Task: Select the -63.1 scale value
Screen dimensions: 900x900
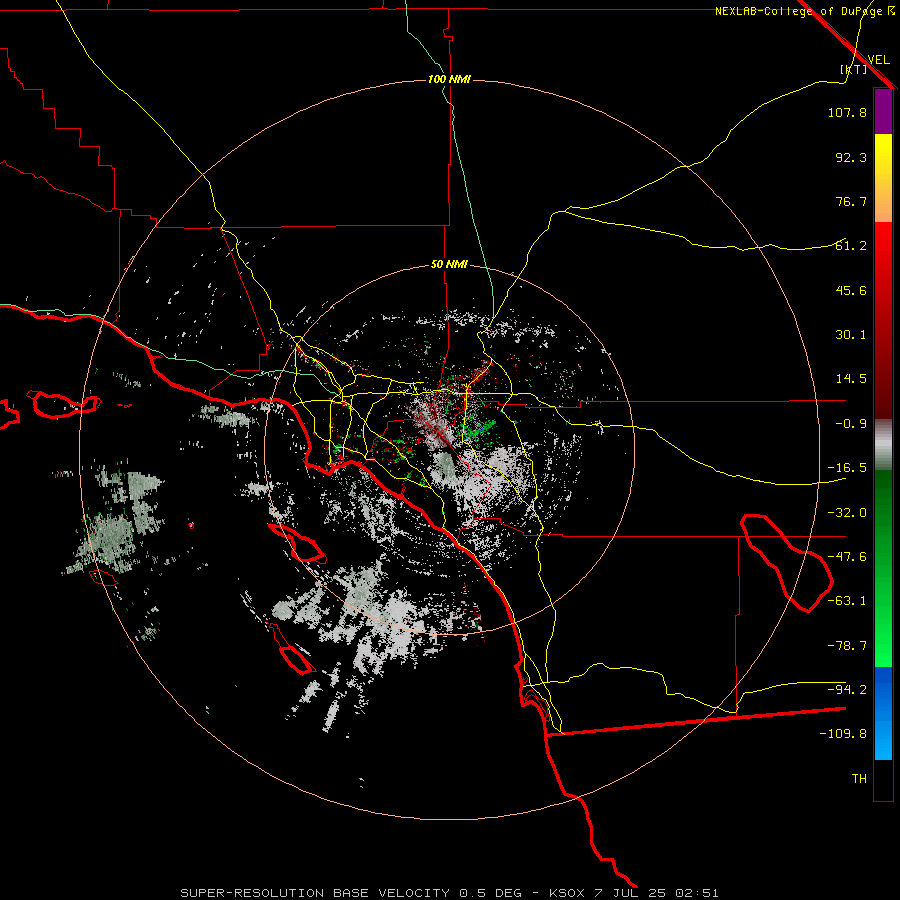Action: click(x=847, y=601)
